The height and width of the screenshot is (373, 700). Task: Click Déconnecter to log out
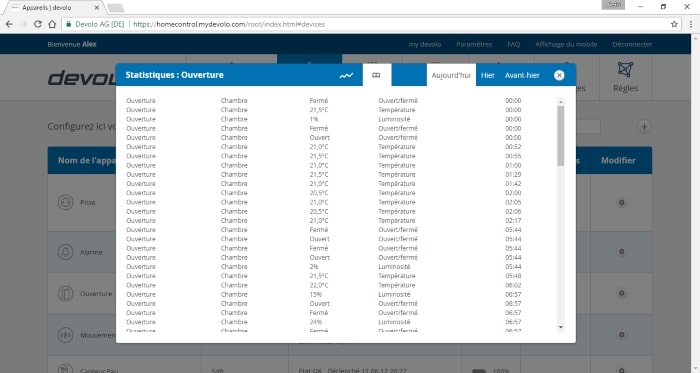[x=632, y=44]
